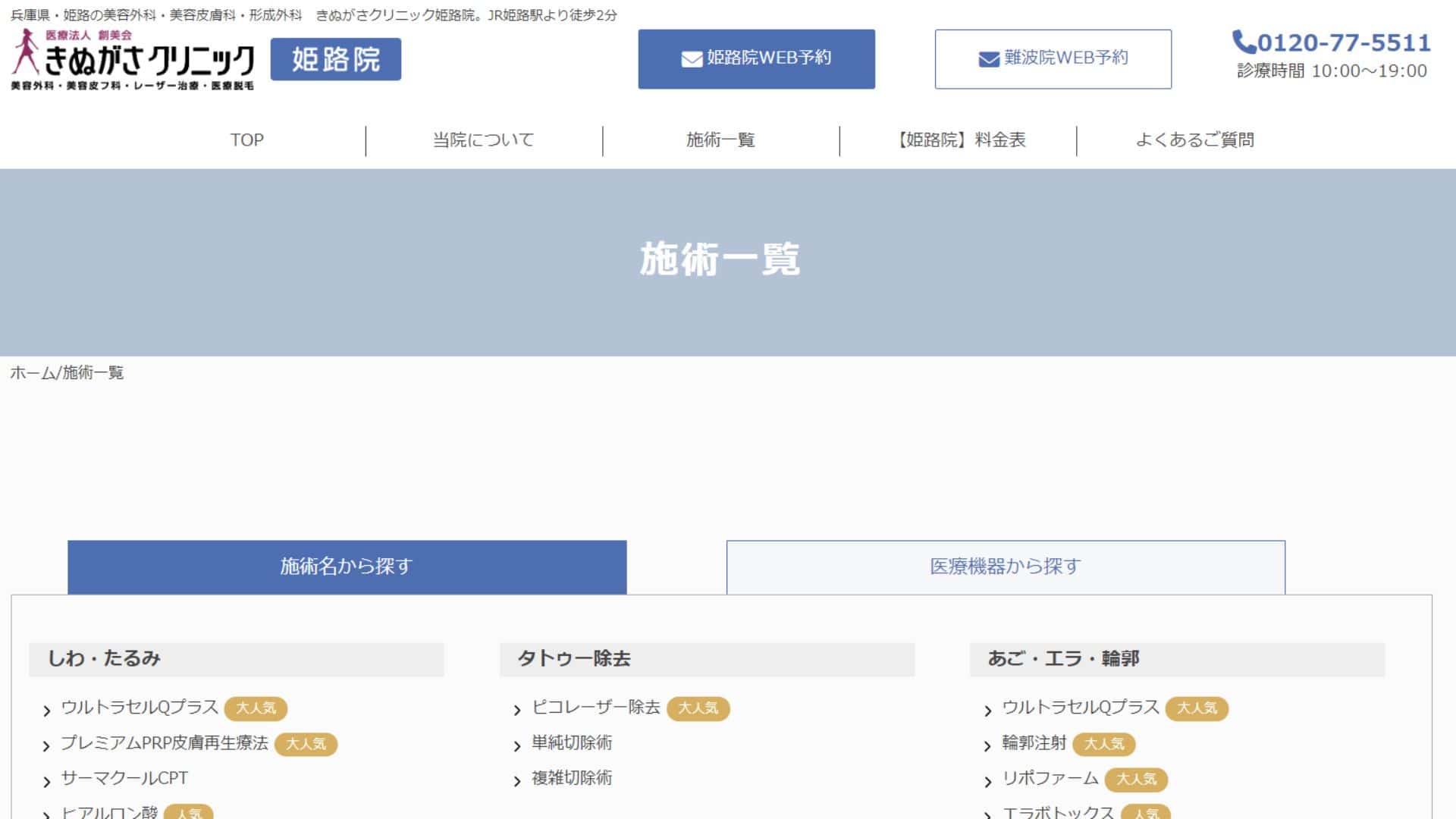The width and height of the screenshot is (1456, 819).
Task: Click the あご・エラ・輪郭 category heading
Action: [x=1177, y=659]
